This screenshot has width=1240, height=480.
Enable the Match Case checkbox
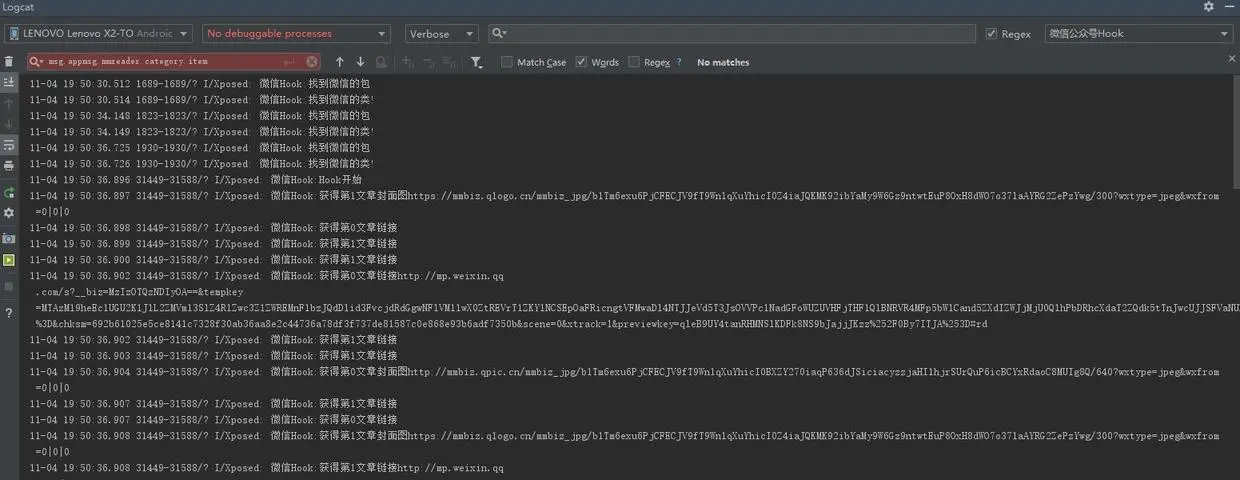pyautogui.click(x=507, y=62)
